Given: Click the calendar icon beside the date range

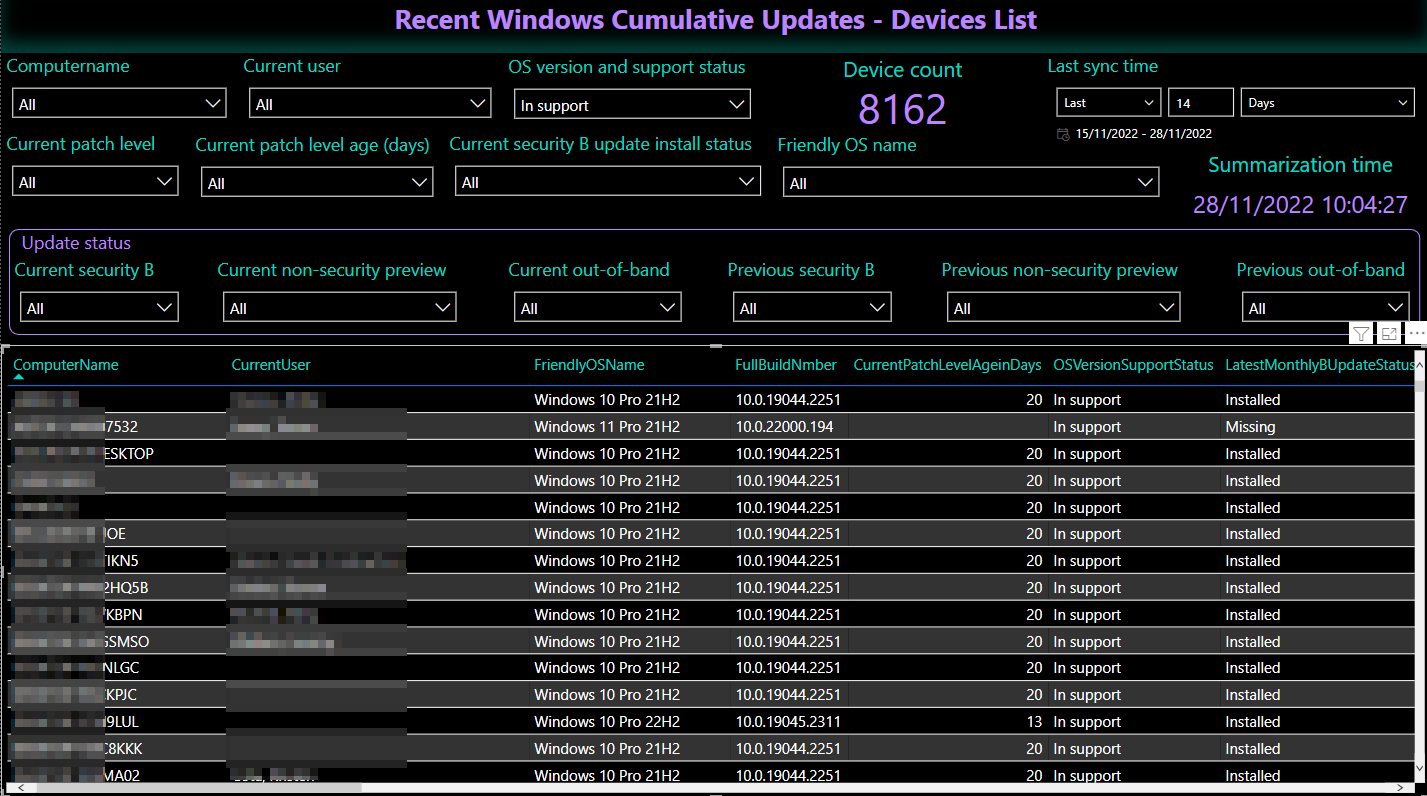Looking at the screenshot, I should point(1063,134).
